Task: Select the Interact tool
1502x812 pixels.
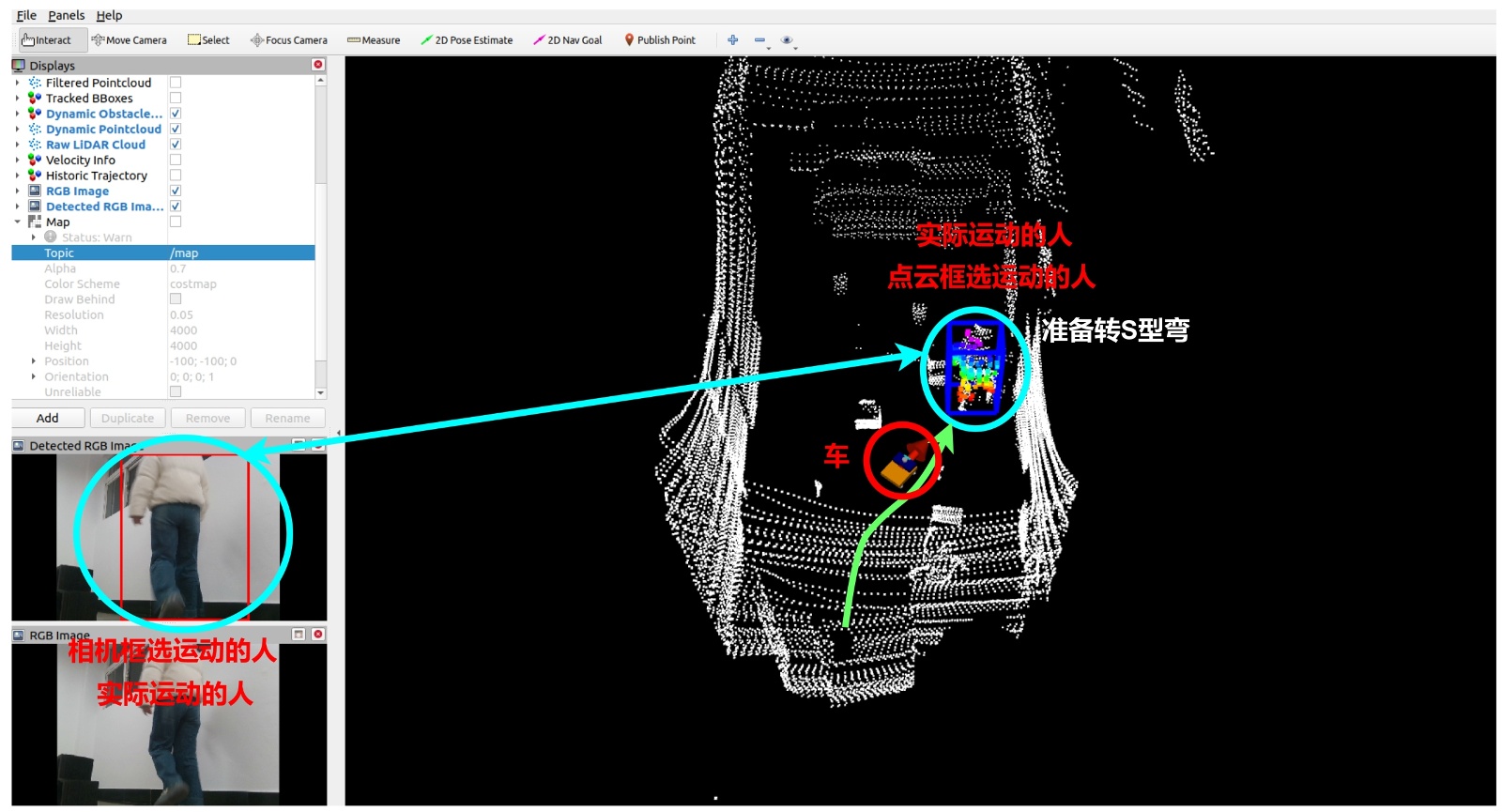Action: click(47, 40)
